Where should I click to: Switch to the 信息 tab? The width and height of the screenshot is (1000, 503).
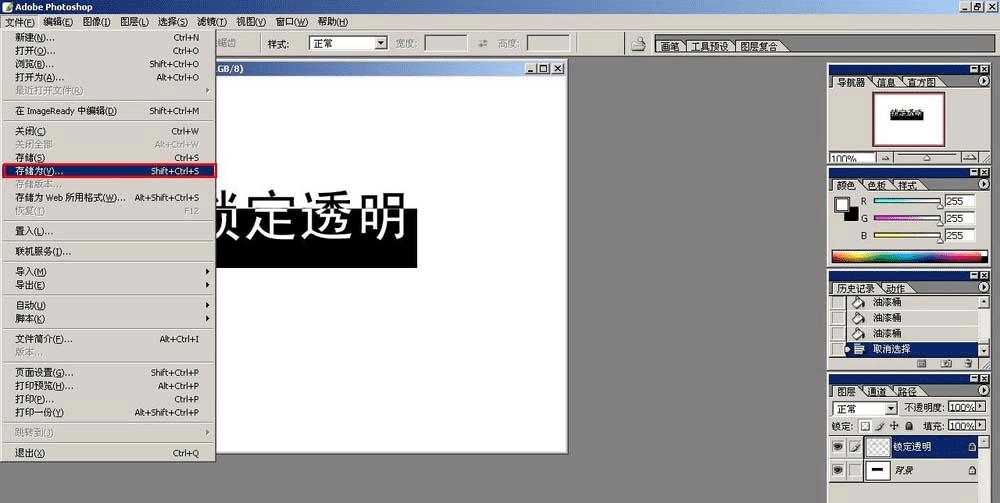click(886, 82)
